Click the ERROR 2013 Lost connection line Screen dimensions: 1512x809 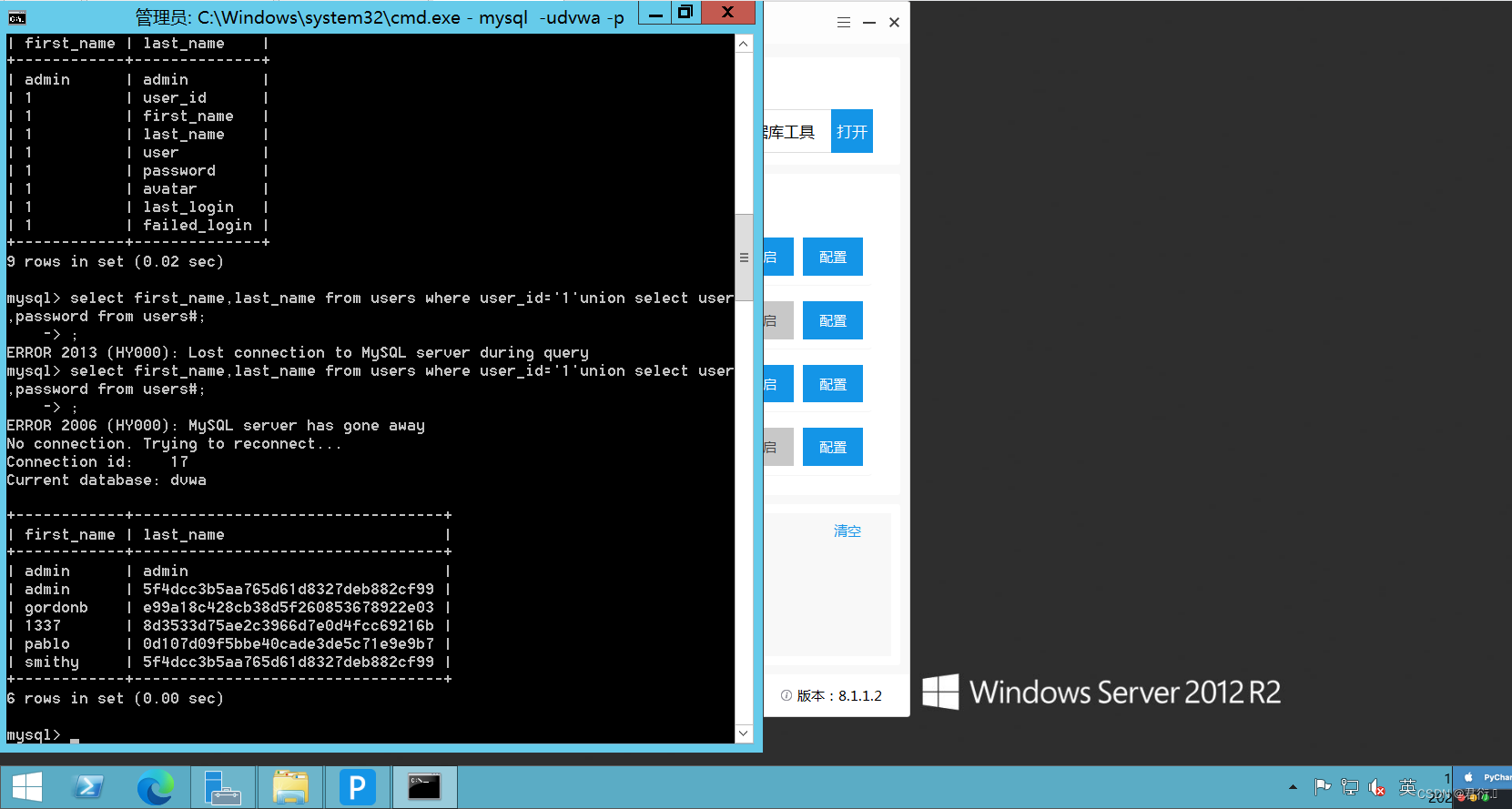pyautogui.click(x=298, y=352)
